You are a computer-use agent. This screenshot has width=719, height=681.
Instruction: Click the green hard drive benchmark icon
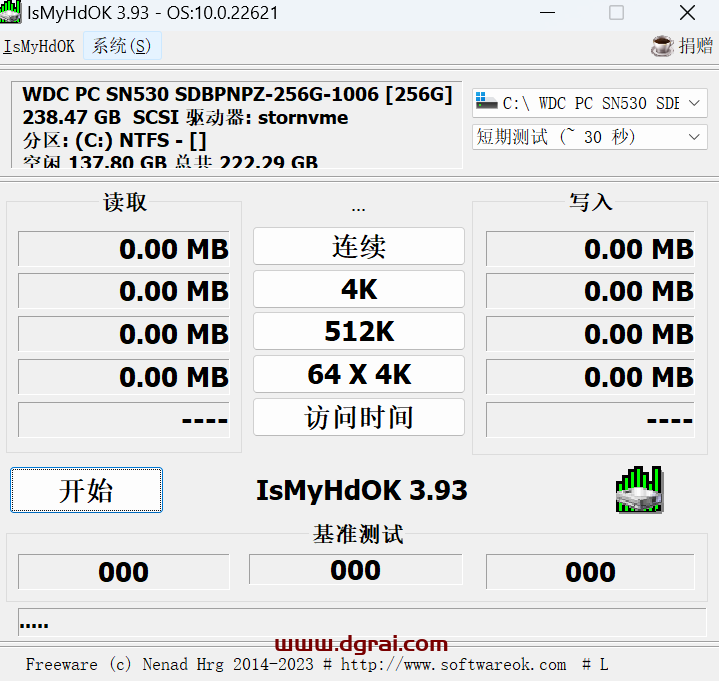639,489
